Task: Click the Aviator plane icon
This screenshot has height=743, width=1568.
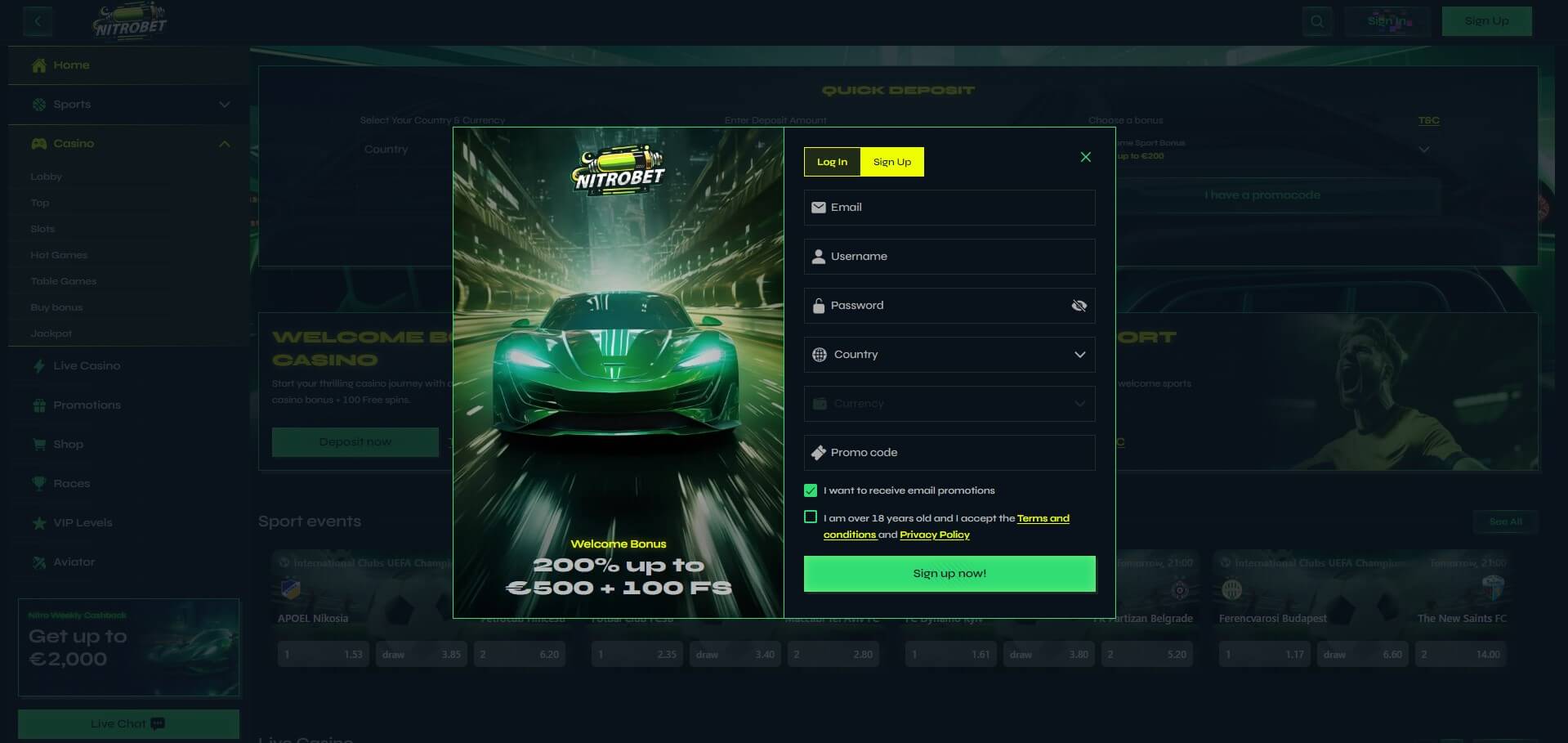Action: coord(38,562)
